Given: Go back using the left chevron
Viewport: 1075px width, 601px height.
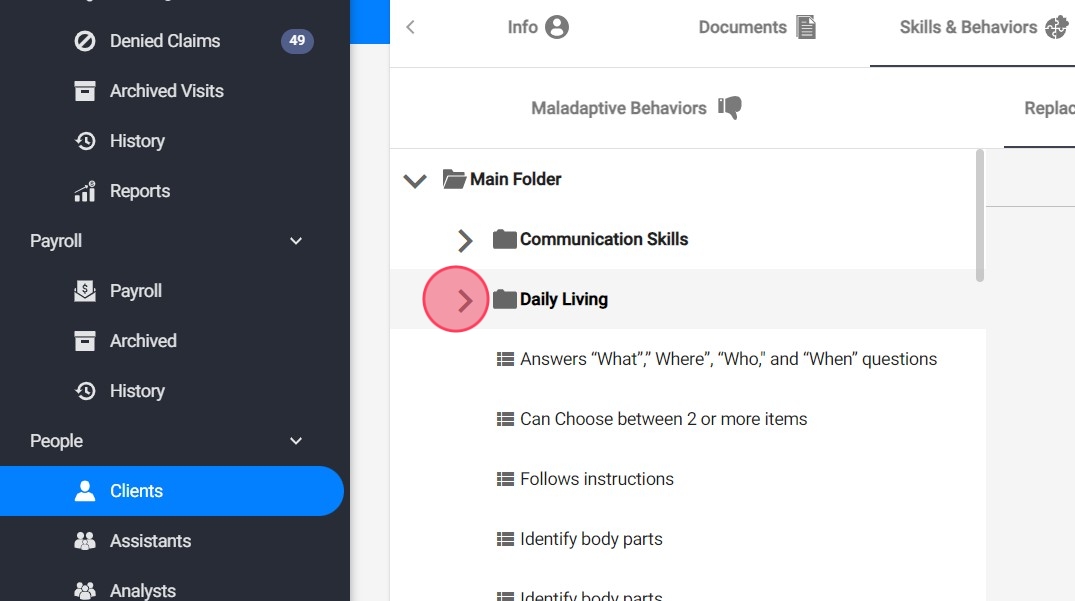Looking at the screenshot, I should [x=410, y=27].
